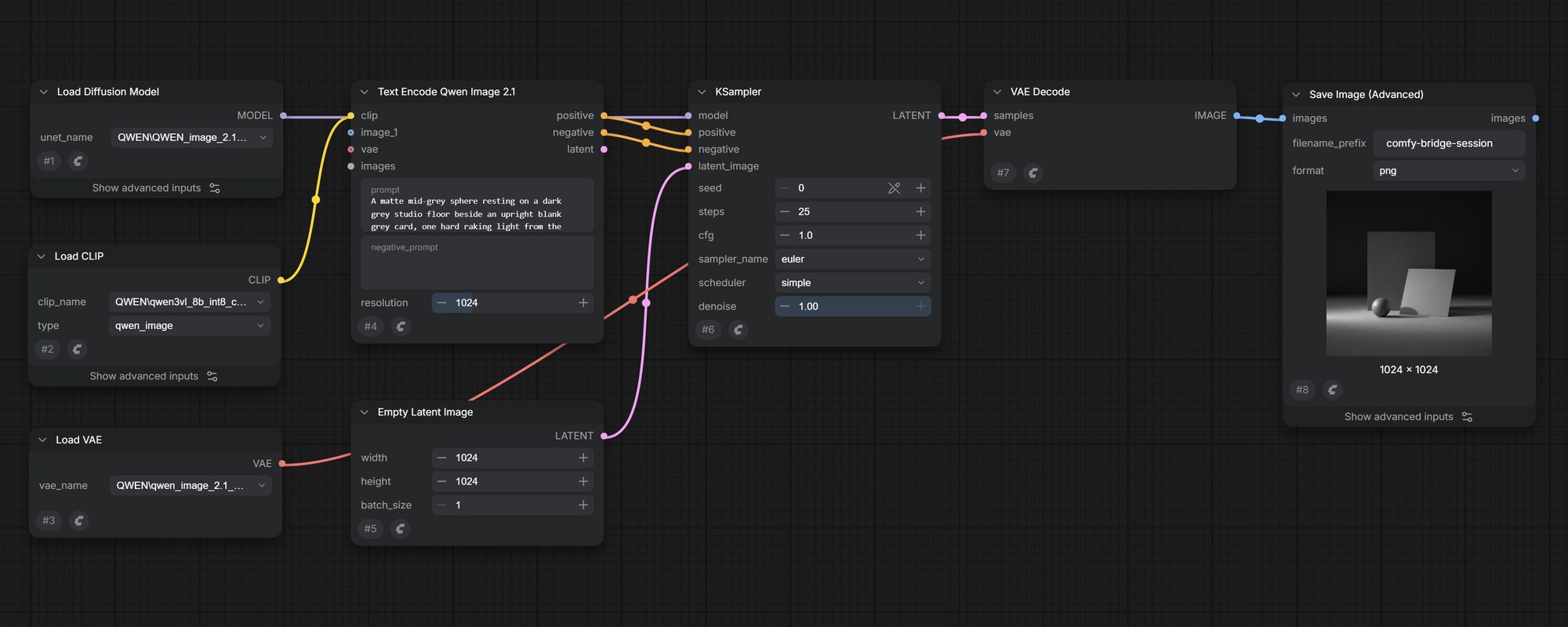This screenshot has width=1568, height=627.
Task: Click the seed randomize control icon in KSampler
Action: pos(894,188)
